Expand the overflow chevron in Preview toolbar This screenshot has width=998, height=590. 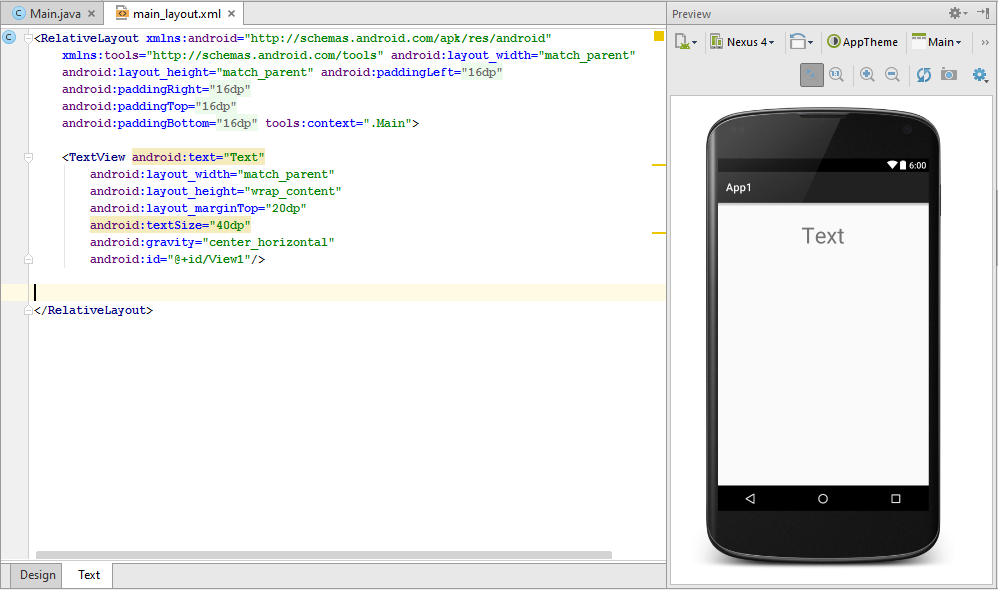pyautogui.click(x=984, y=42)
